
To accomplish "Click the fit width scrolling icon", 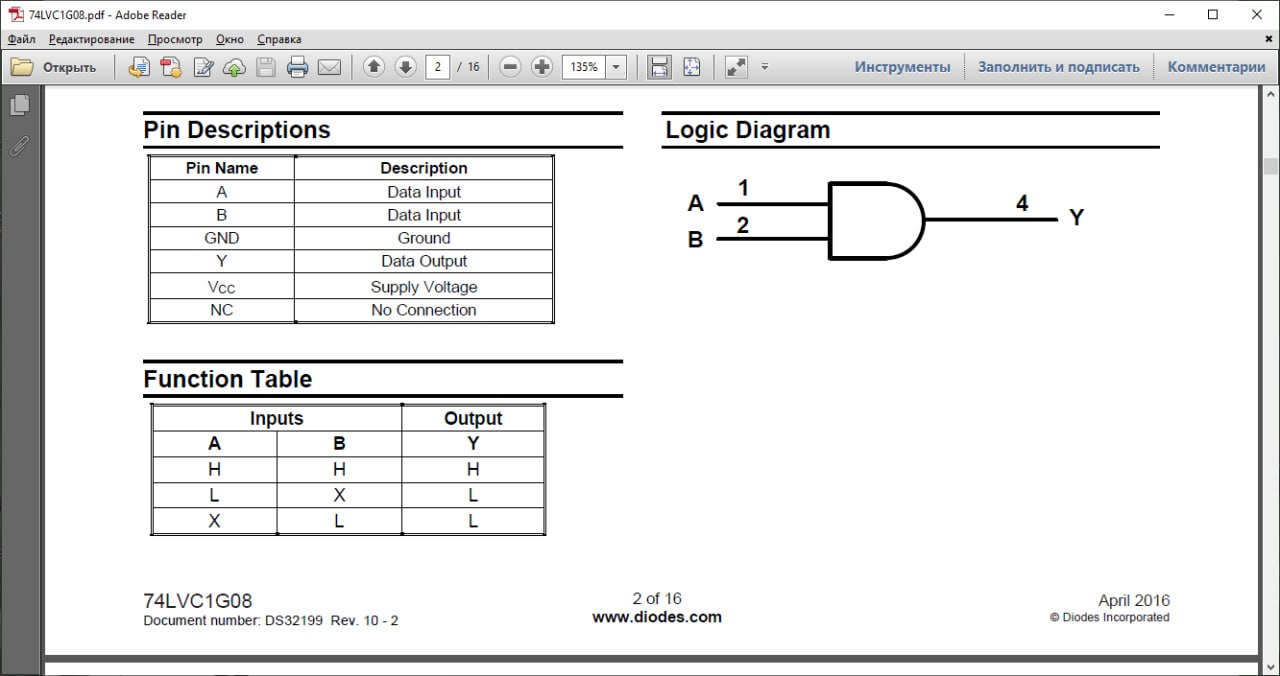I will tap(659, 67).
